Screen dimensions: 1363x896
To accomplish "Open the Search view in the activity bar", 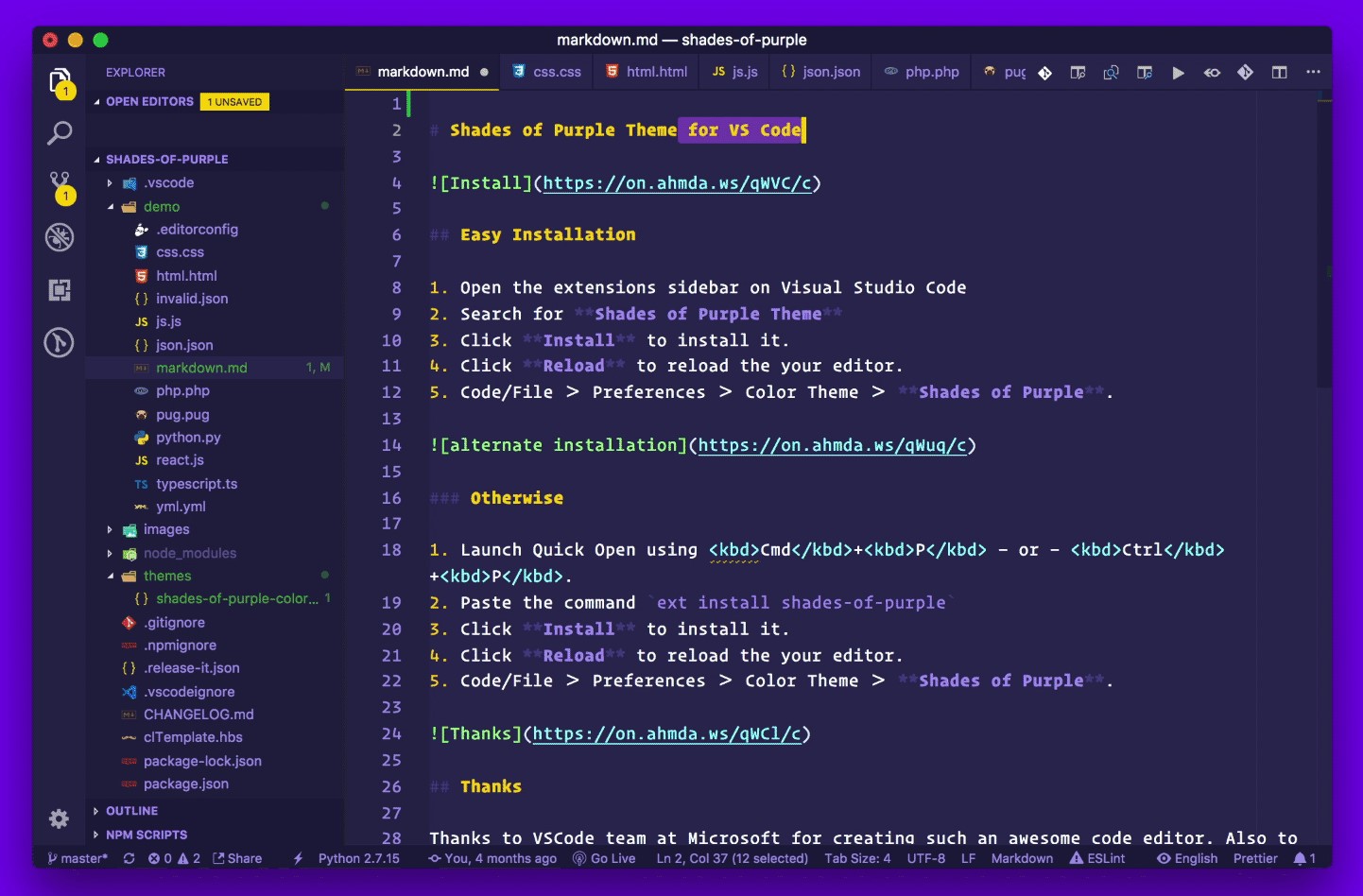I will 60,133.
